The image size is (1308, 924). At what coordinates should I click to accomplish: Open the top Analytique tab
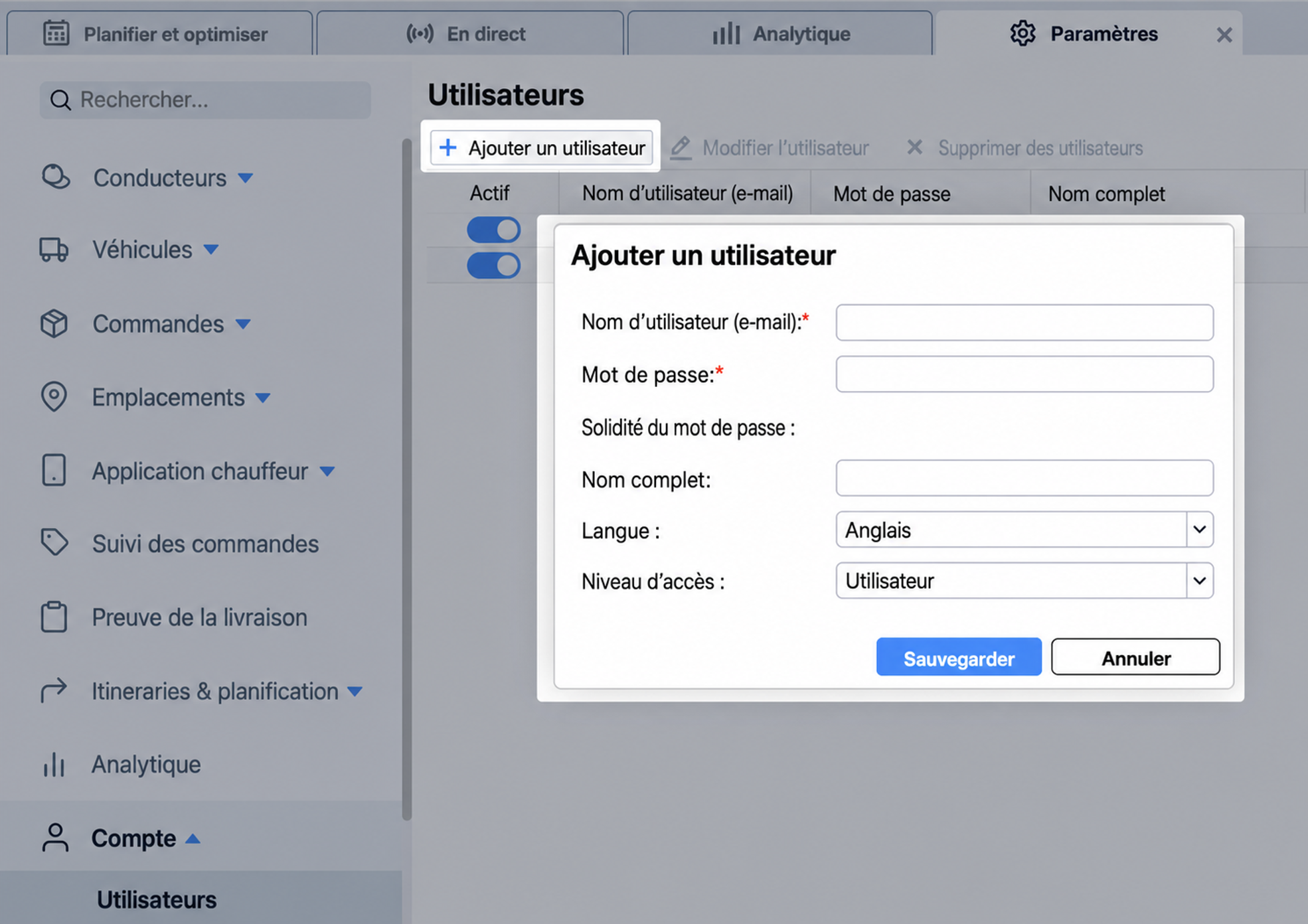[x=779, y=33]
